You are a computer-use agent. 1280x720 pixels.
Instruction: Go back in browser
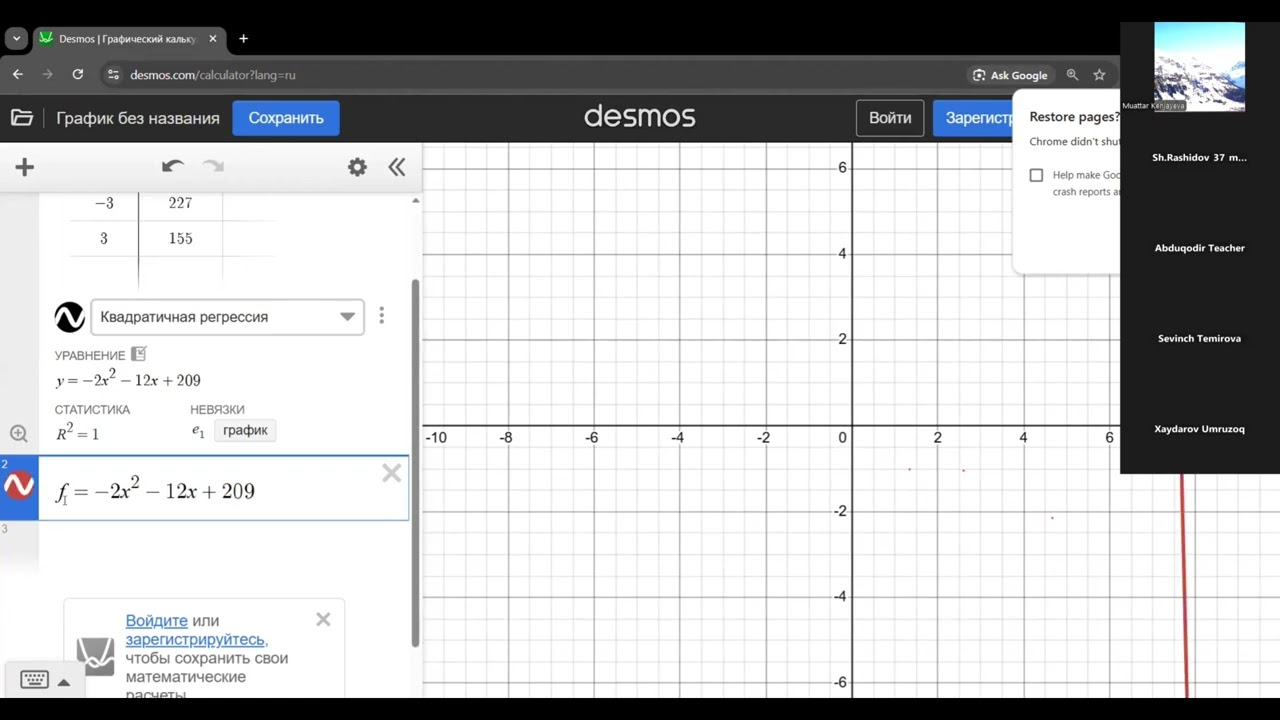pyautogui.click(x=17, y=74)
